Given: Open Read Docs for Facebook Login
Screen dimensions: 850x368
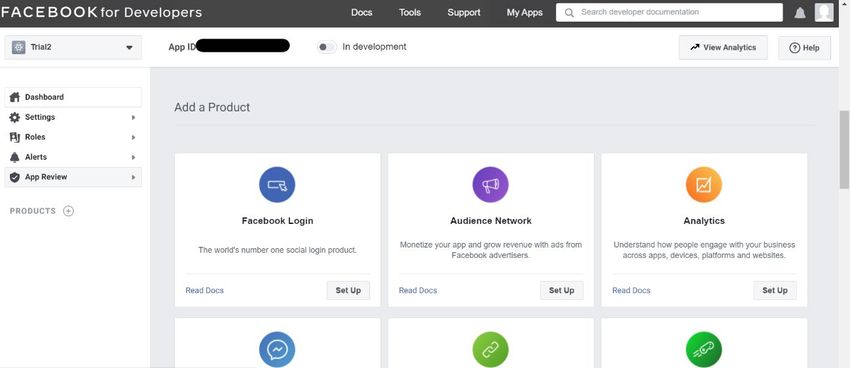Looking at the screenshot, I should [x=204, y=290].
